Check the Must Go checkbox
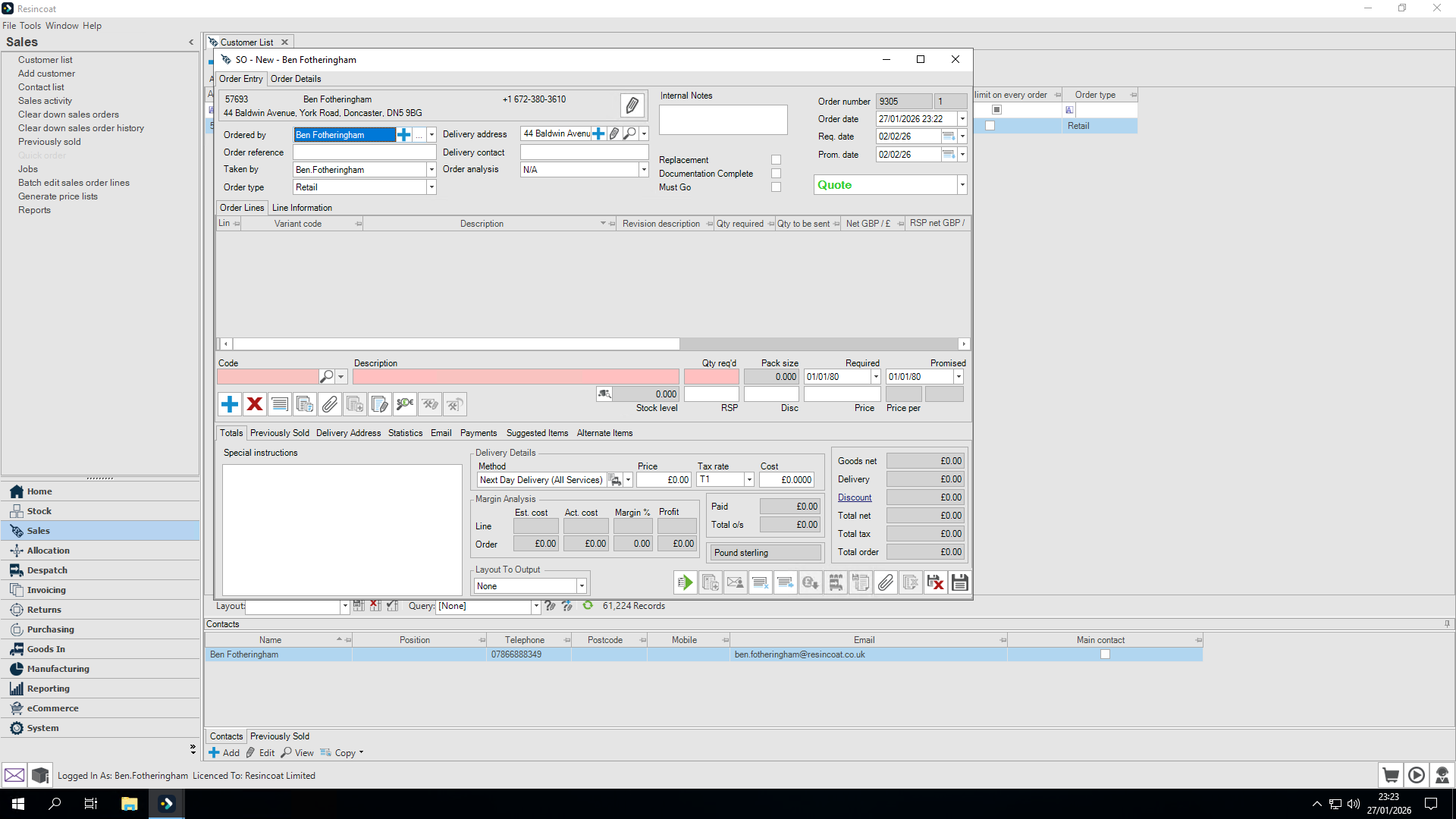Image resolution: width=1456 pixels, height=819 pixels. [776, 187]
